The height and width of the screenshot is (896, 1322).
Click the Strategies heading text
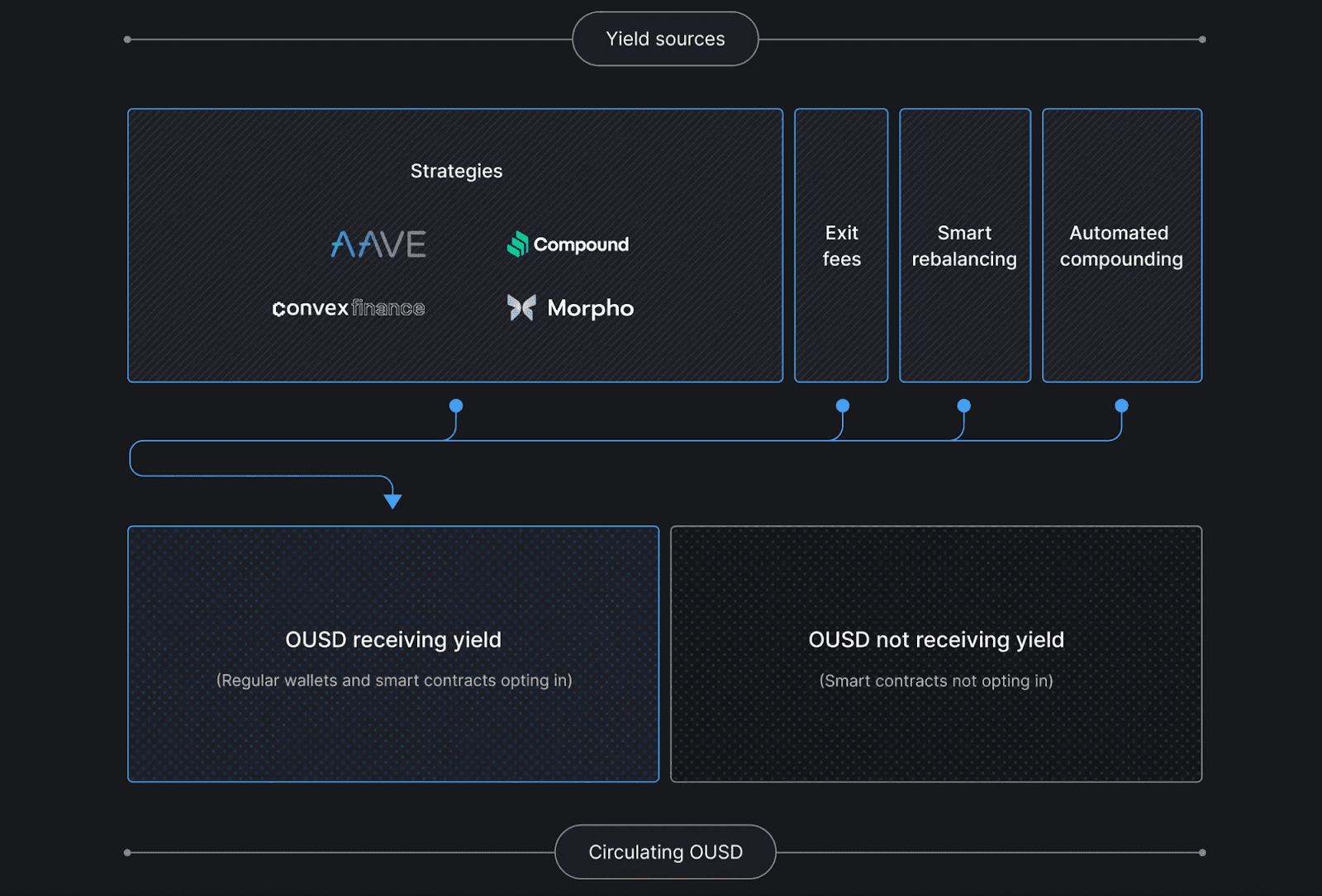(456, 171)
